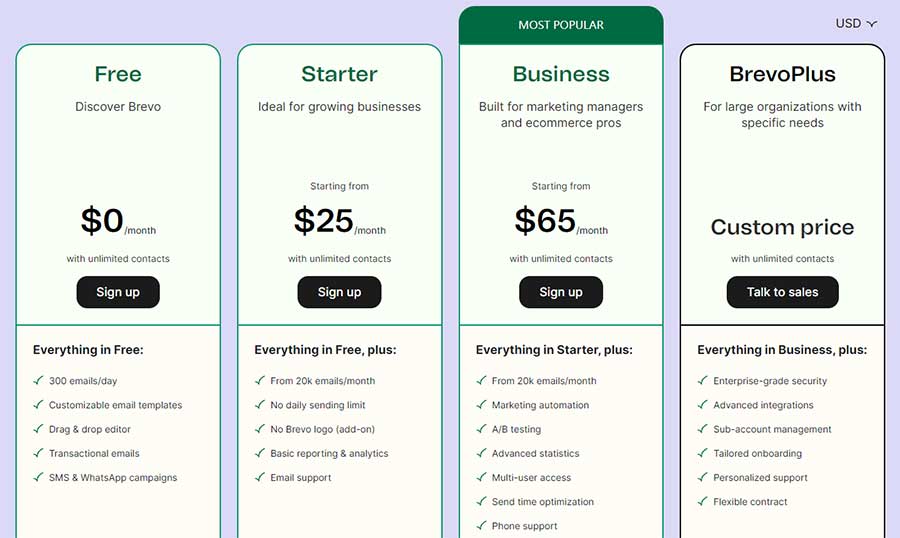Click the checkmark next to Drag & drop editor
The width and height of the screenshot is (900, 538).
(x=38, y=428)
